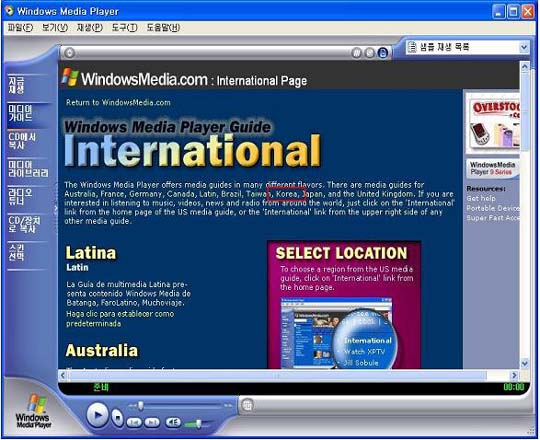Follow the Return to WindowsMedia.com link
The width and height of the screenshot is (540, 440).
tap(118, 102)
